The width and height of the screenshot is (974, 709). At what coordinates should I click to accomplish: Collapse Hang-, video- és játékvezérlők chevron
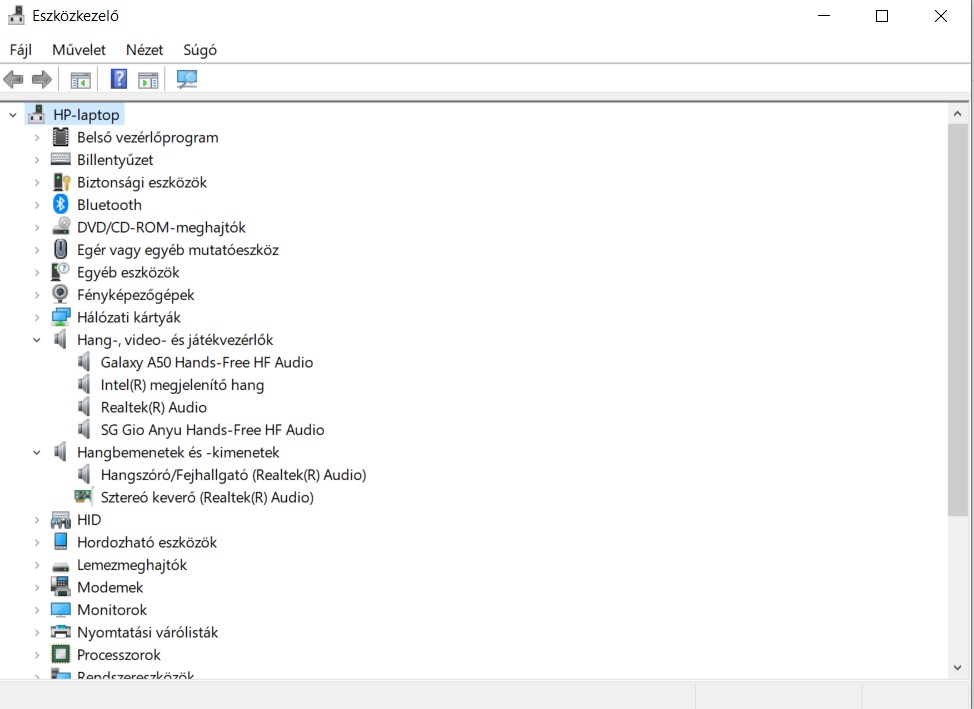click(37, 340)
